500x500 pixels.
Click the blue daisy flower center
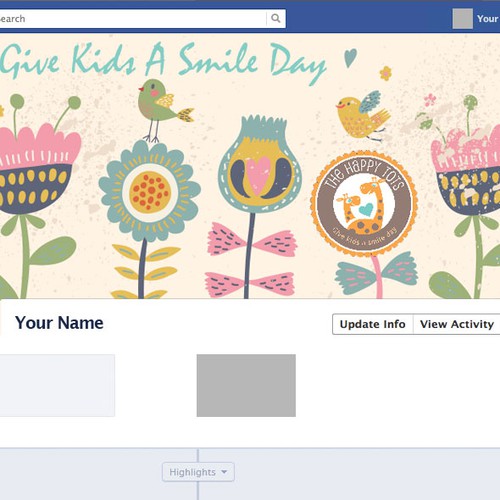point(150,192)
